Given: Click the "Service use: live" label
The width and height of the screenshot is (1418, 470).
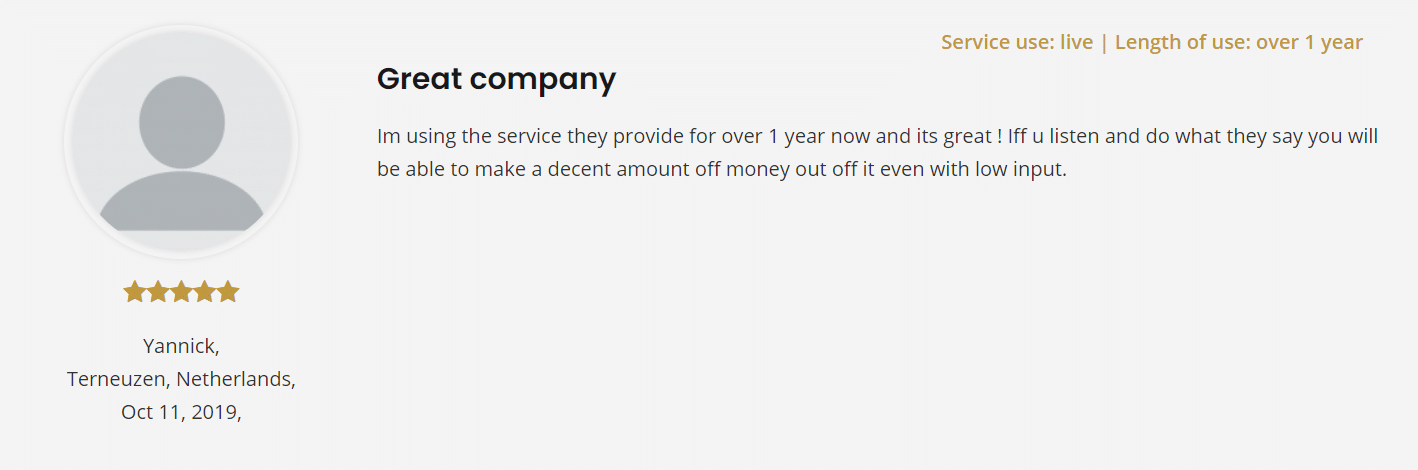Looking at the screenshot, I should pos(1016,42).
